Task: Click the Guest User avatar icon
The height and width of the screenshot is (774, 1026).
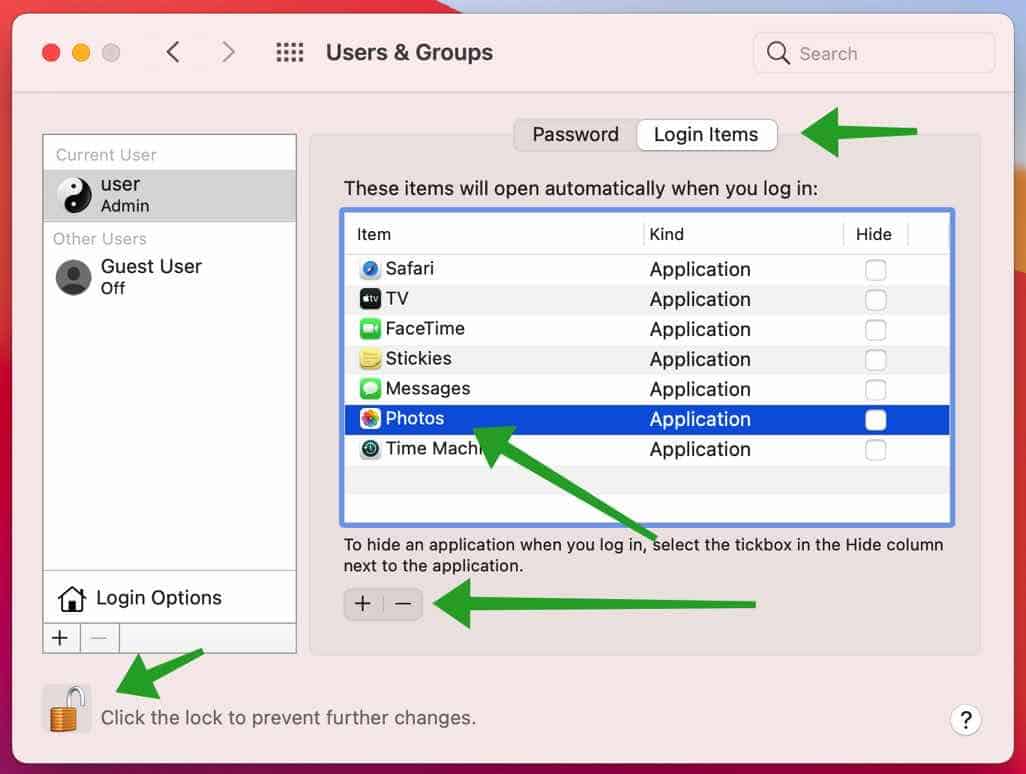Action: (x=74, y=277)
